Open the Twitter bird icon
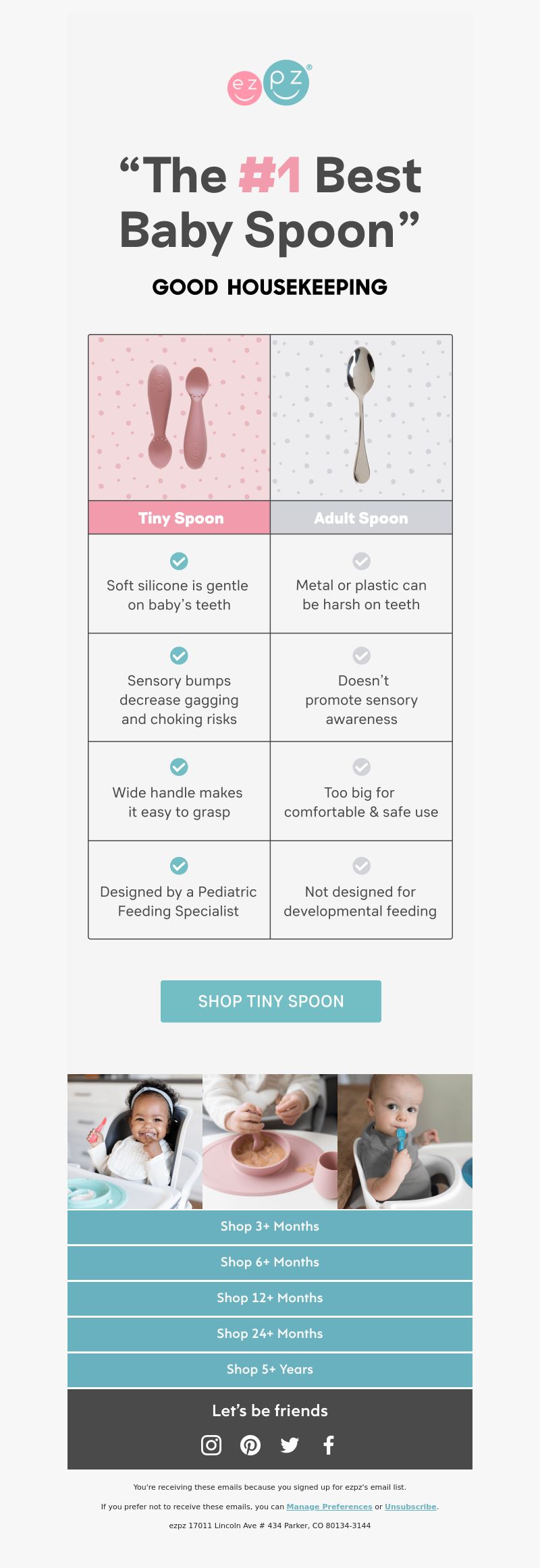Viewport: 540px width, 1568px height. click(290, 1445)
